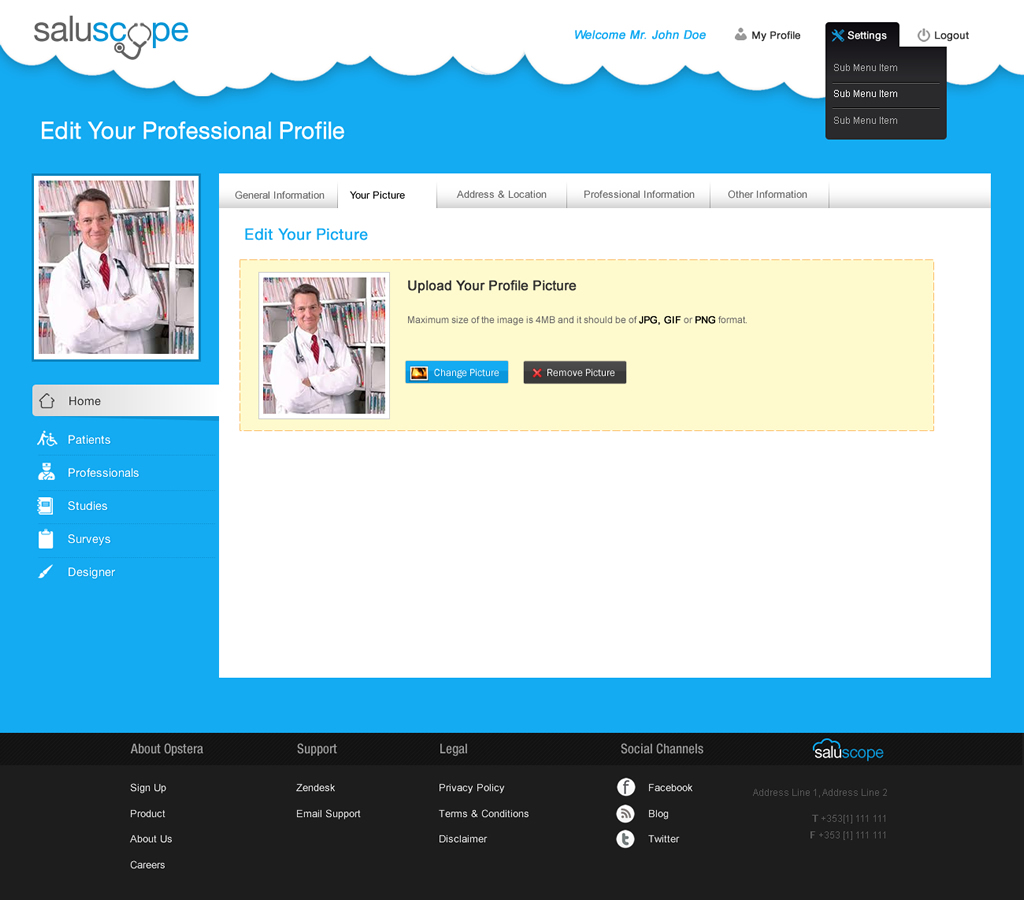Click the Home sidebar icon
Screen dimensions: 1024x900
(47, 400)
